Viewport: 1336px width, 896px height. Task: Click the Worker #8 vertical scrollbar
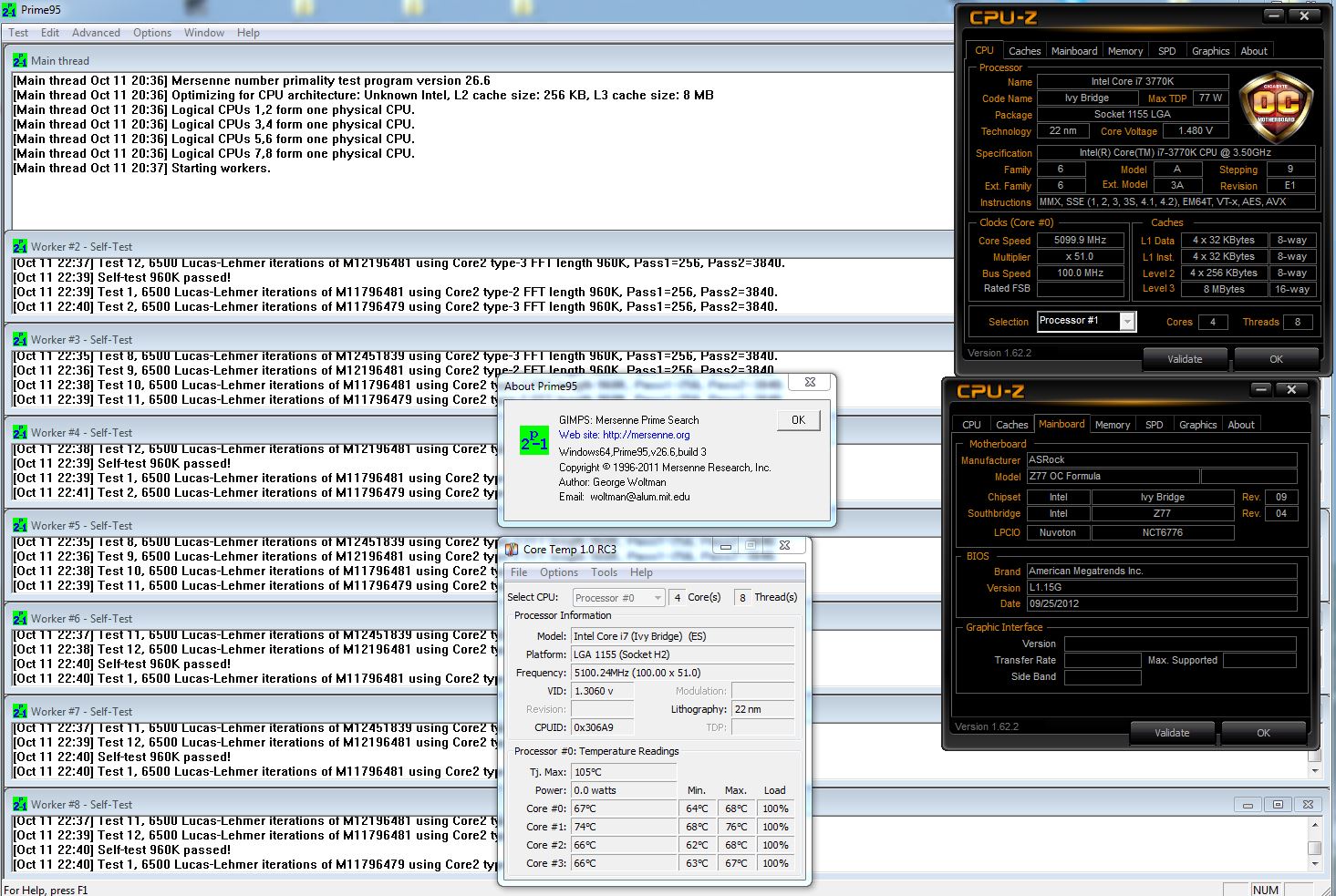[x=1314, y=842]
